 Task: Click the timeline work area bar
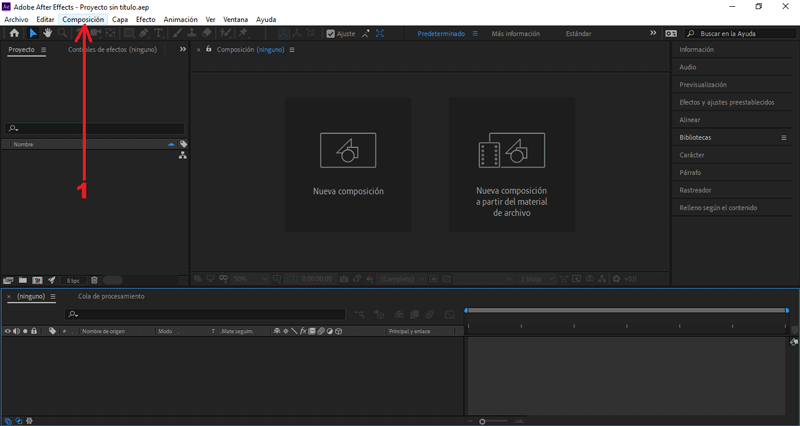pos(627,310)
